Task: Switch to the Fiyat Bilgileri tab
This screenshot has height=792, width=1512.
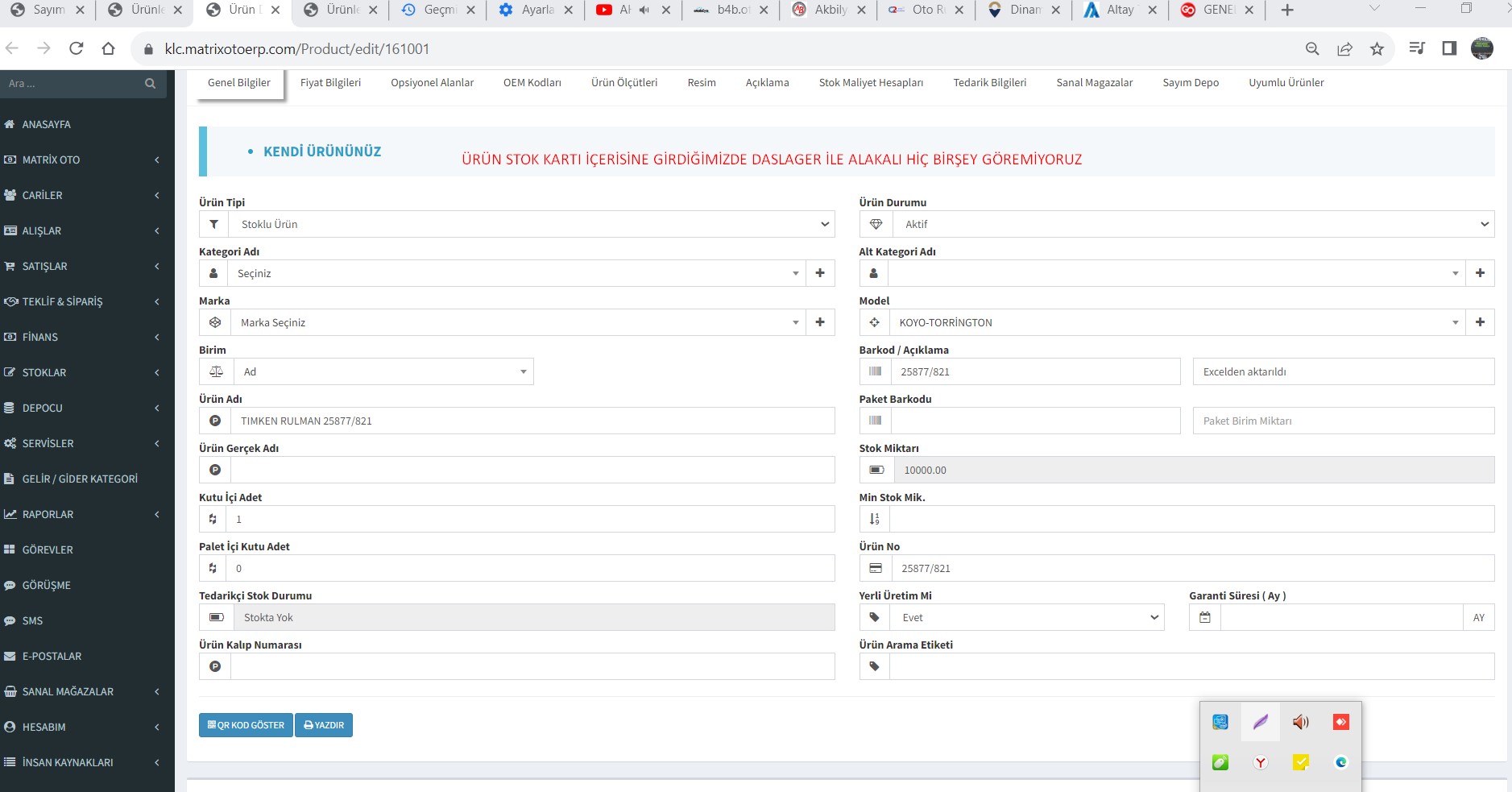Action: (x=330, y=83)
